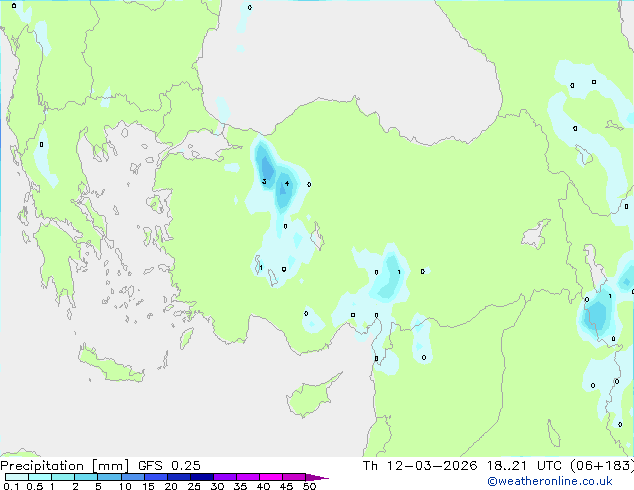Image resolution: width=634 pixels, height=490 pixels.
Task: Click the 40–45 mm legend swatch
Action: (271, 477)
